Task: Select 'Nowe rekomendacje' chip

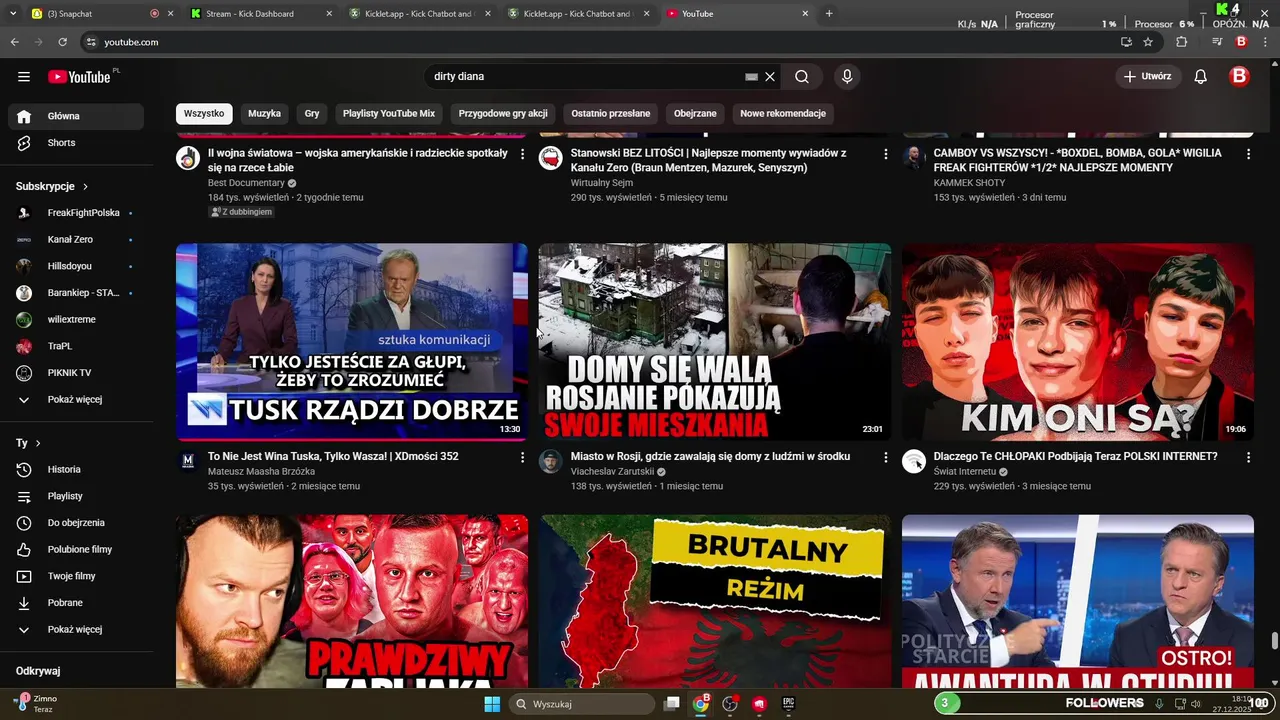Action: point(783,114)
